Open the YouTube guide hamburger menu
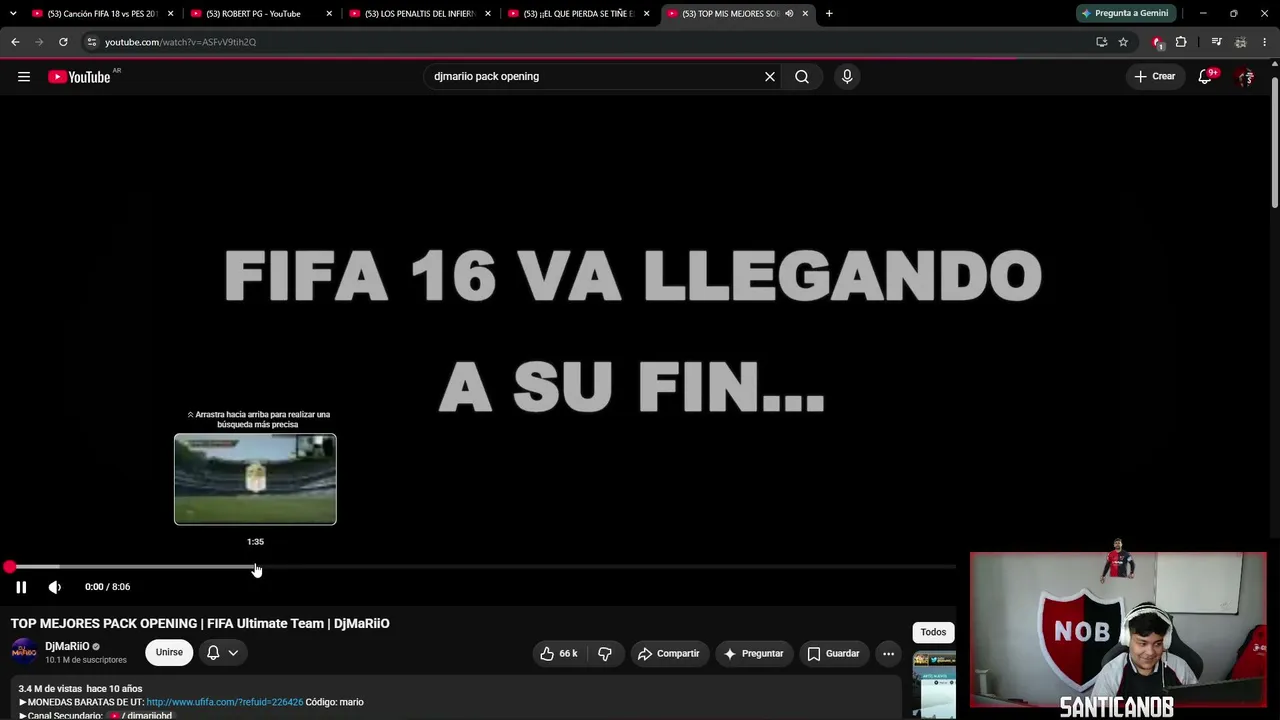Viewport: 1280px width, 720px height. (24, 77)
